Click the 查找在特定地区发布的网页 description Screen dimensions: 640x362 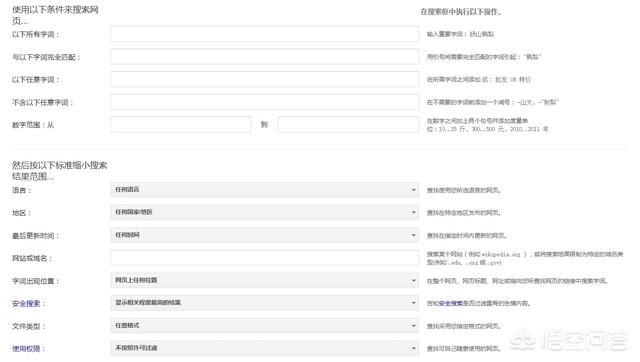pyautogui.click(x=464, y=213)
